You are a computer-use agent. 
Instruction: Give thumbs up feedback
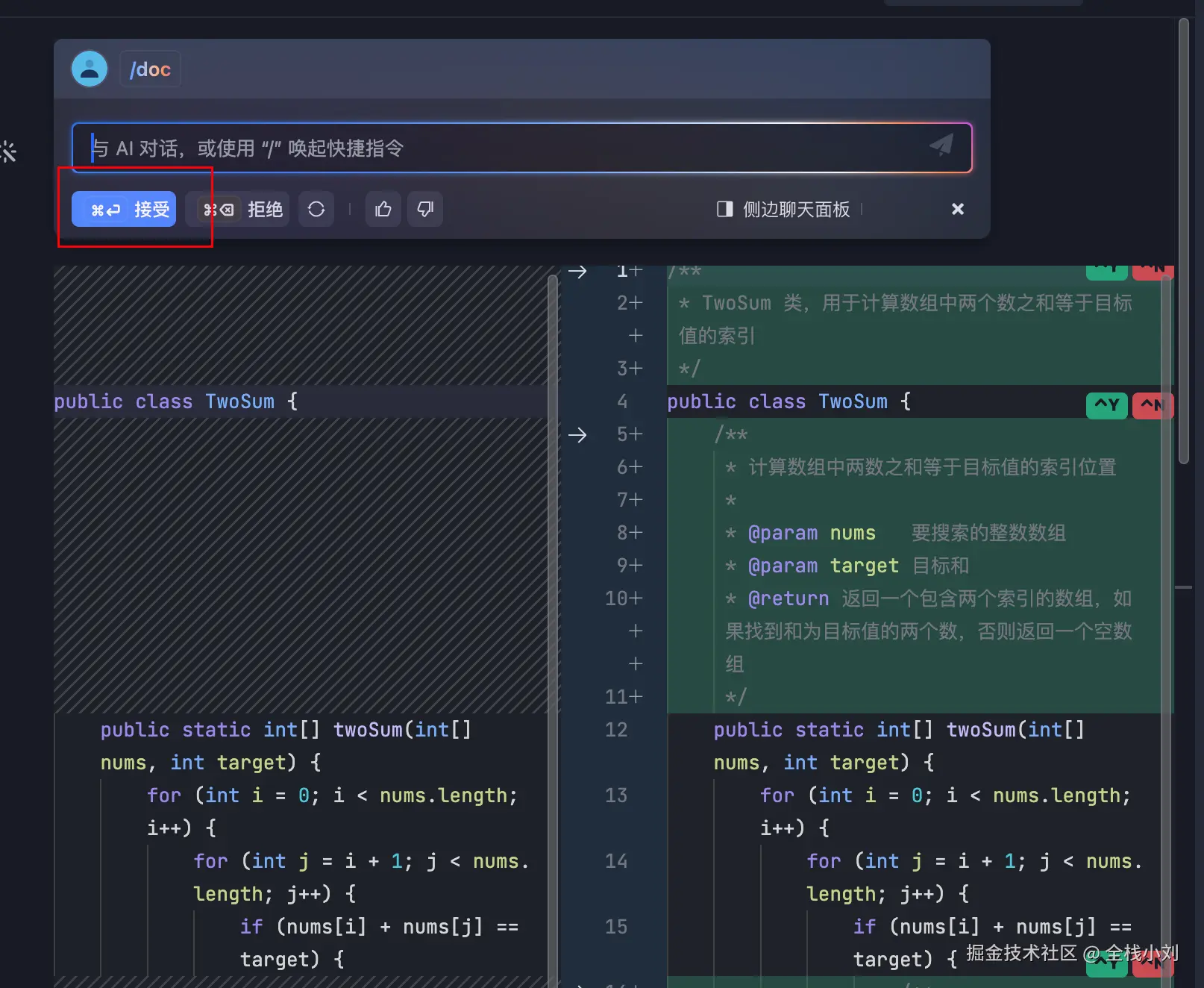coord(383,209)
